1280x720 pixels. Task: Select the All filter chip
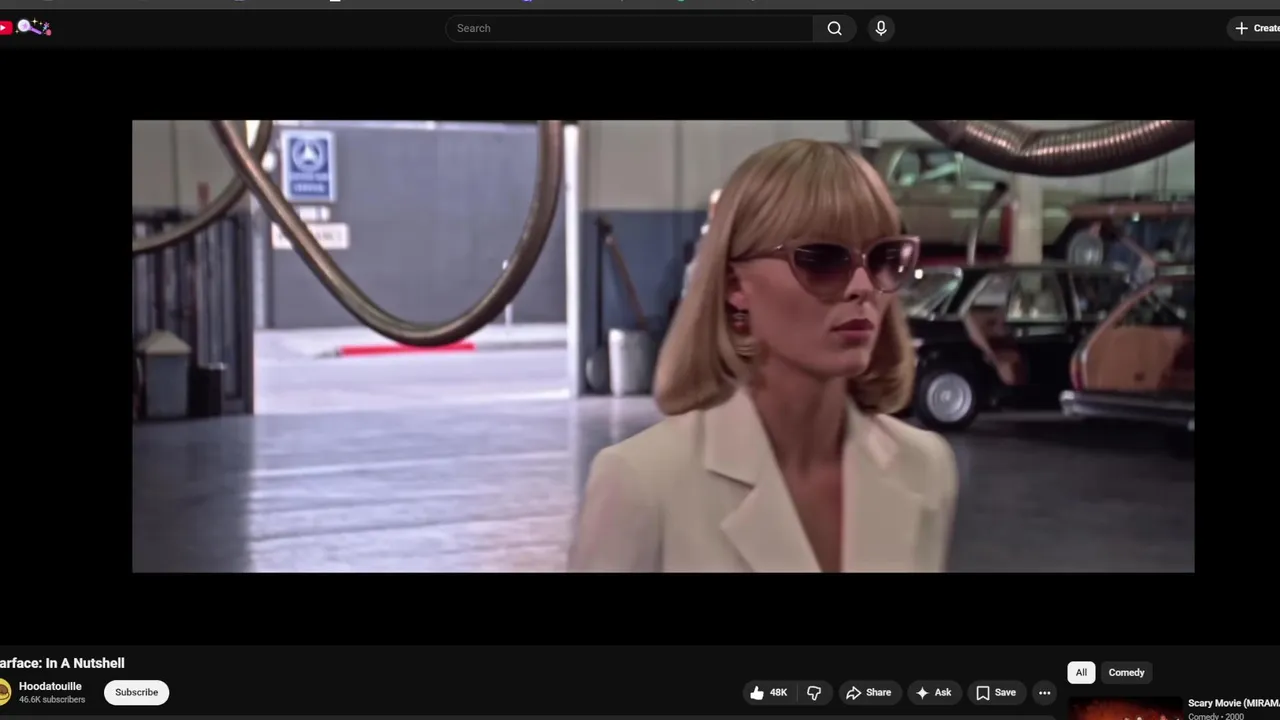[1081, 672]
